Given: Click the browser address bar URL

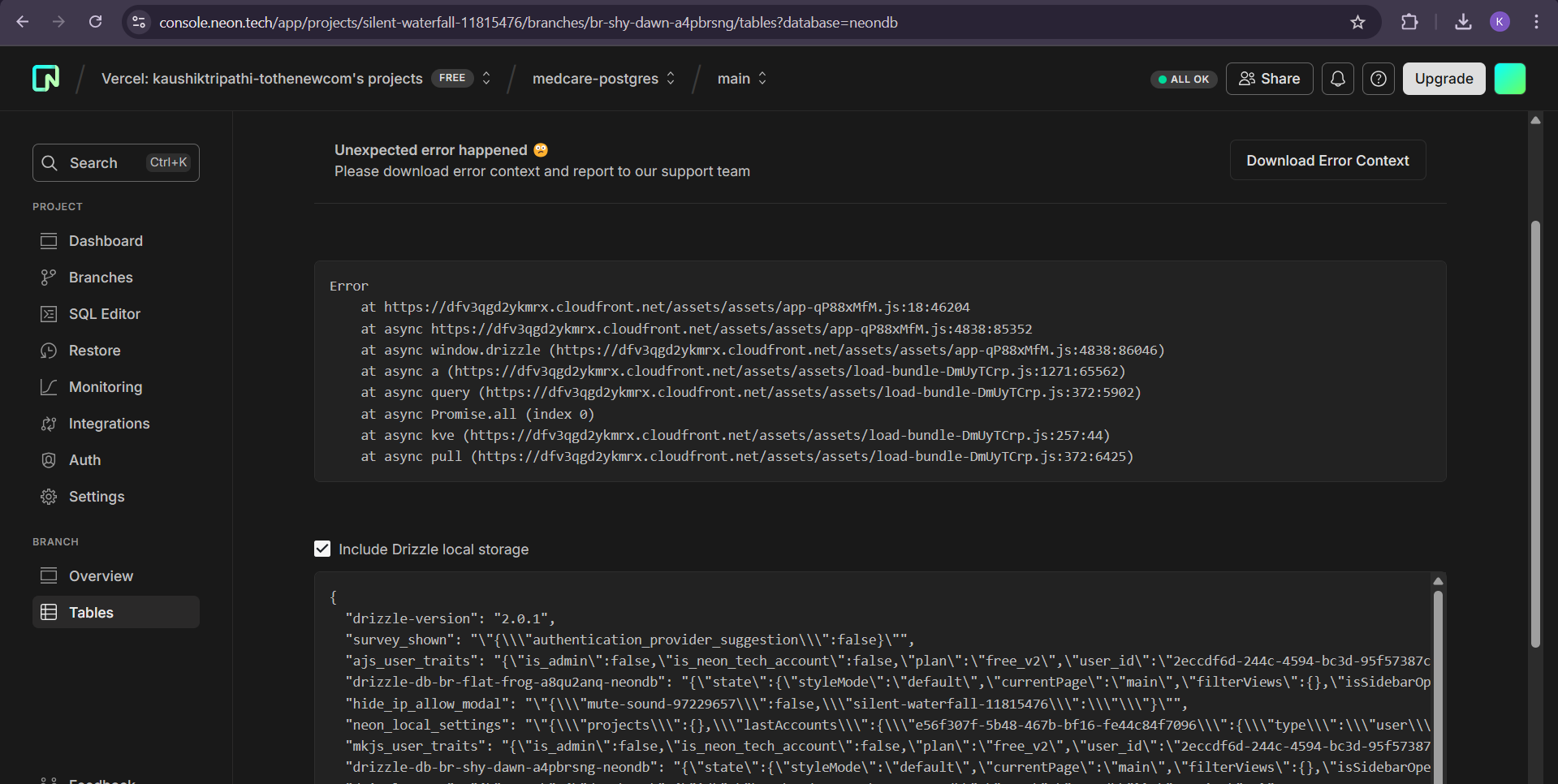Looking at the screenshot, I should pos(529,23).
